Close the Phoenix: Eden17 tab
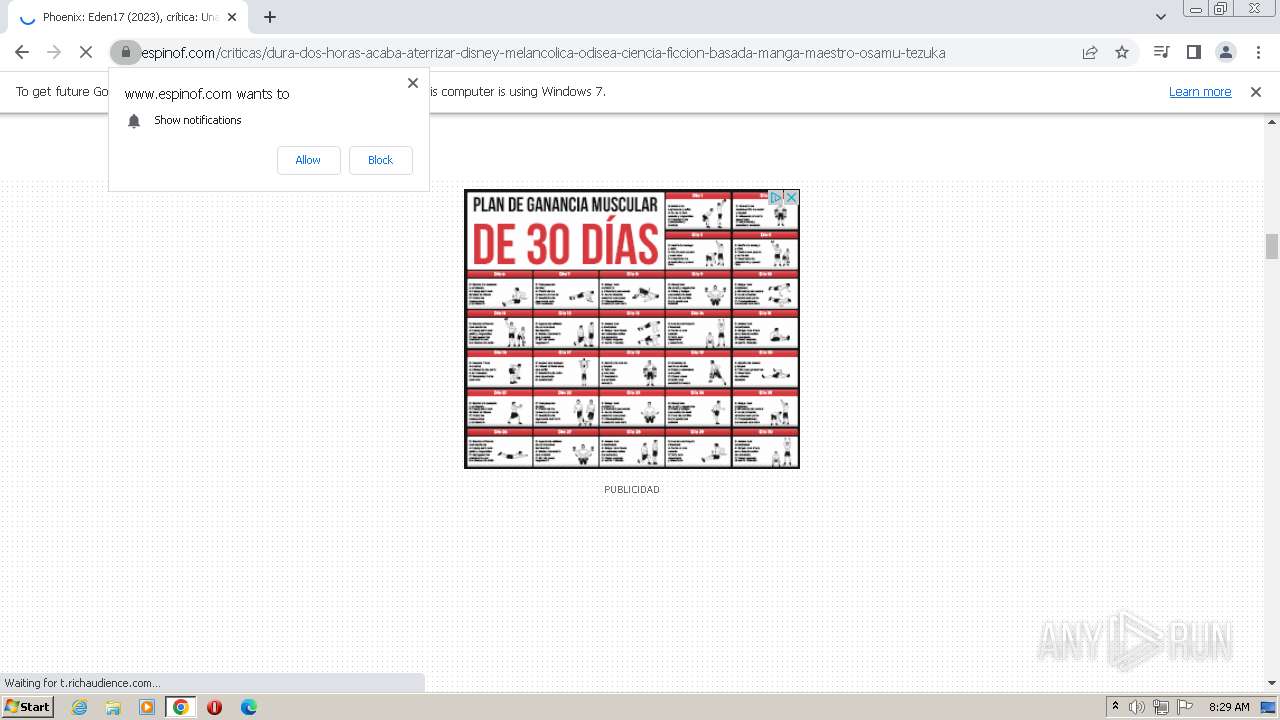 click(233, 17)
